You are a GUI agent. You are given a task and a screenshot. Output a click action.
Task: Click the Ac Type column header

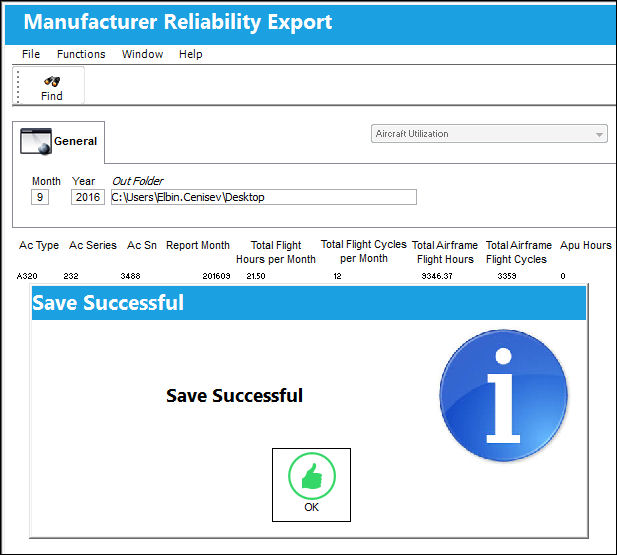coord(39,245)
